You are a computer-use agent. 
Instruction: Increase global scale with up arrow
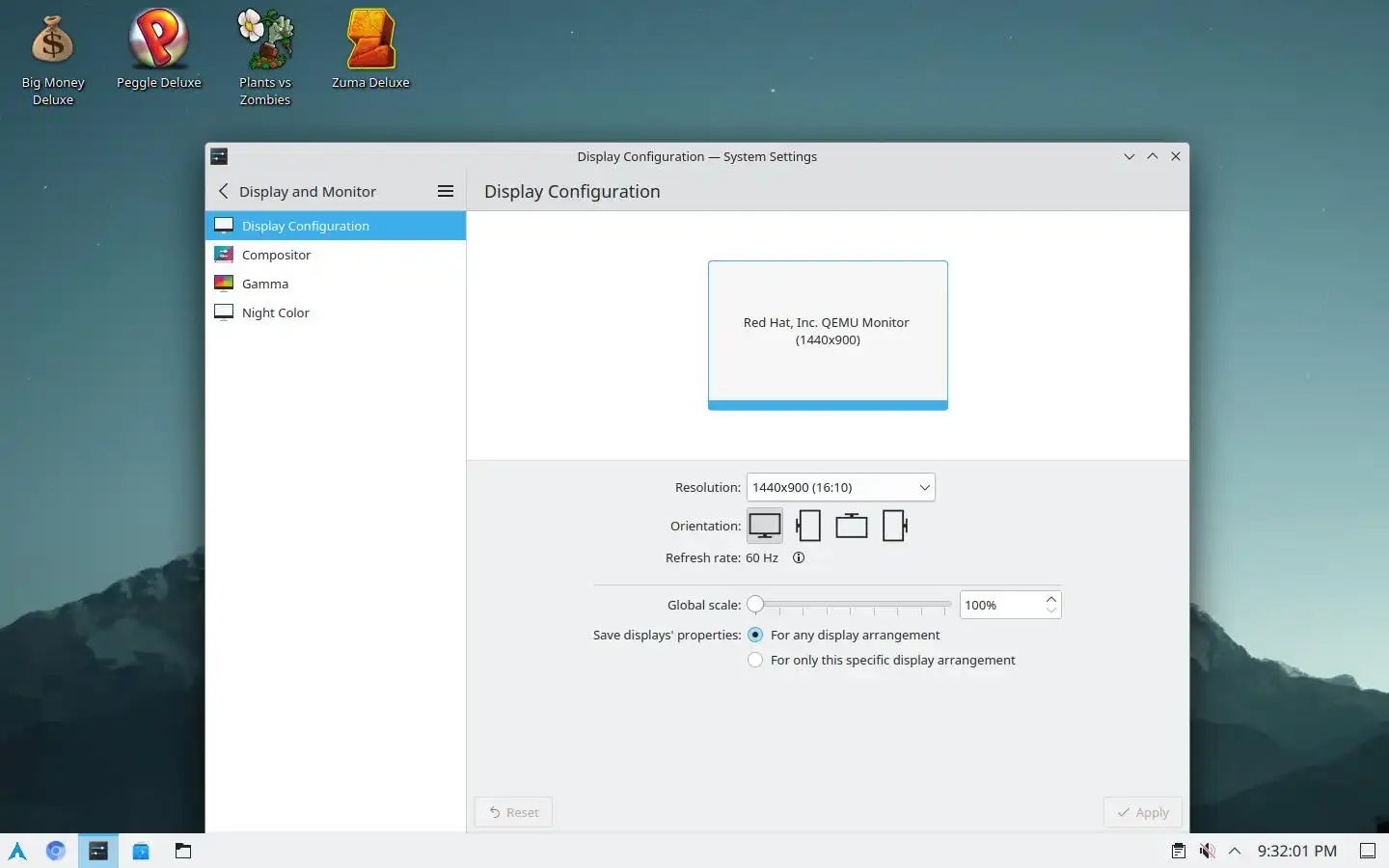1051,599
